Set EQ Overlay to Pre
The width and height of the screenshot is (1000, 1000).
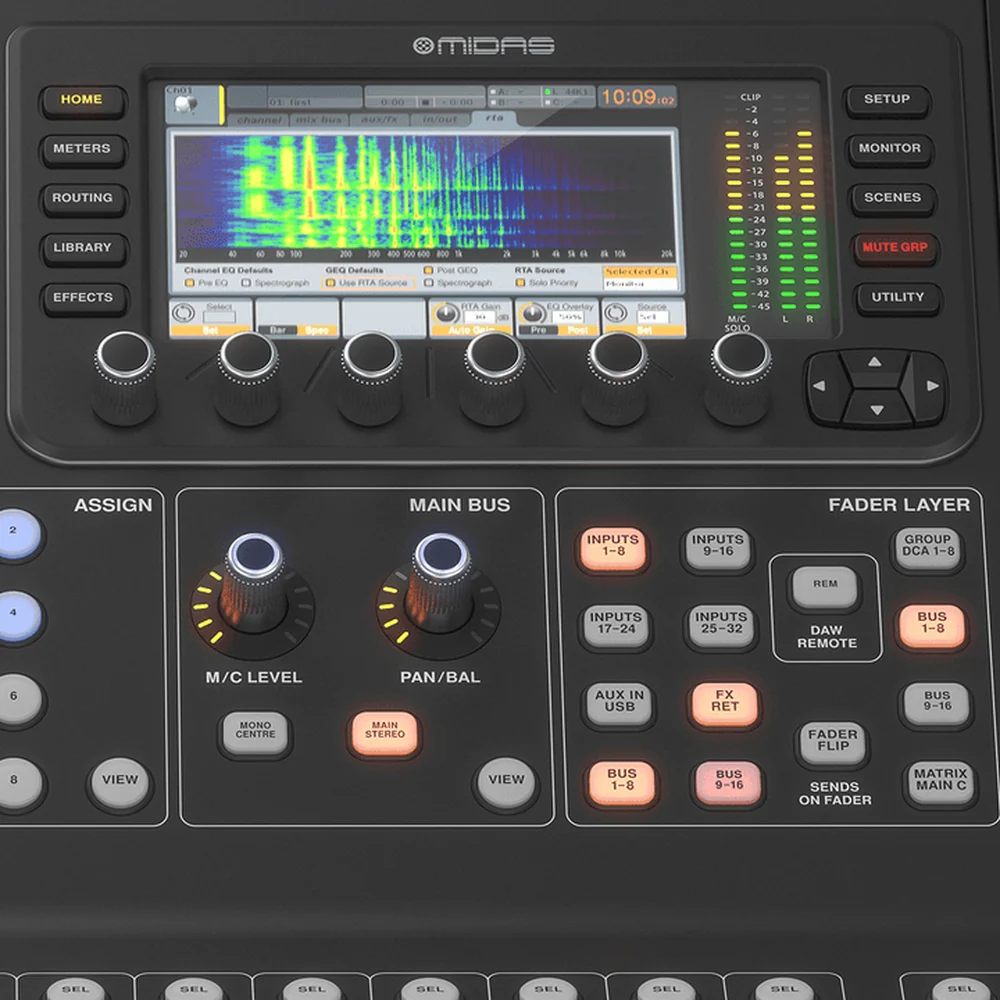pyautogui.click(x=538, y=330)
